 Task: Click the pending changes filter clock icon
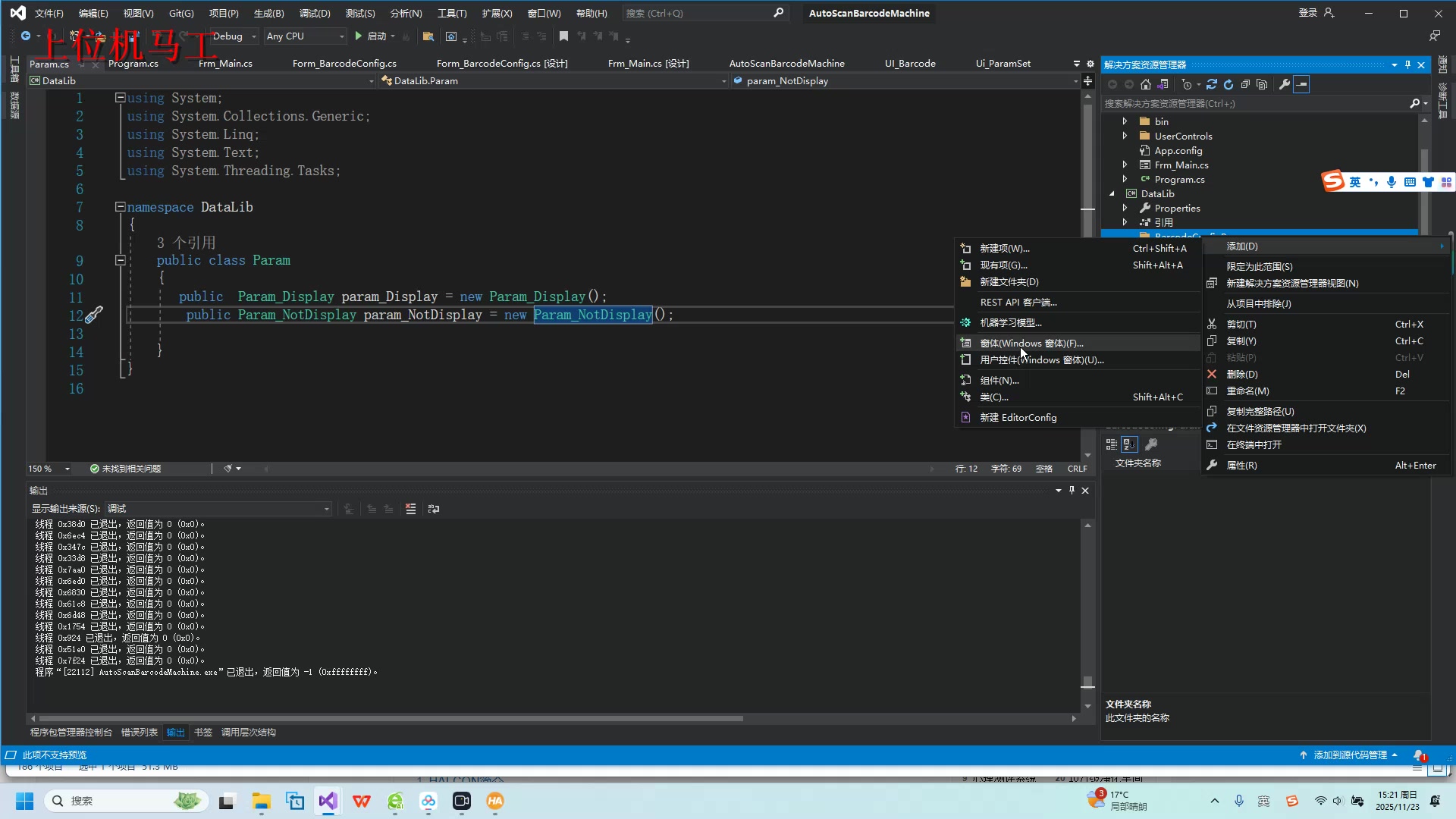point(1188,84)
